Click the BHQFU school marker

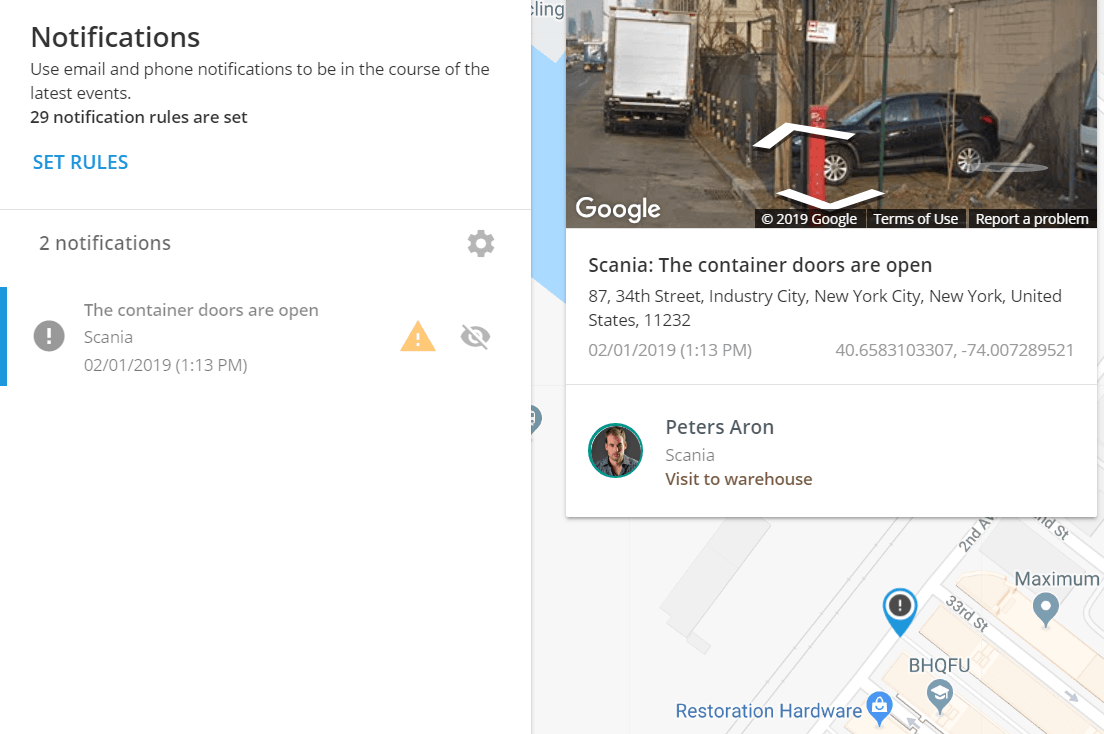[939, 697]
